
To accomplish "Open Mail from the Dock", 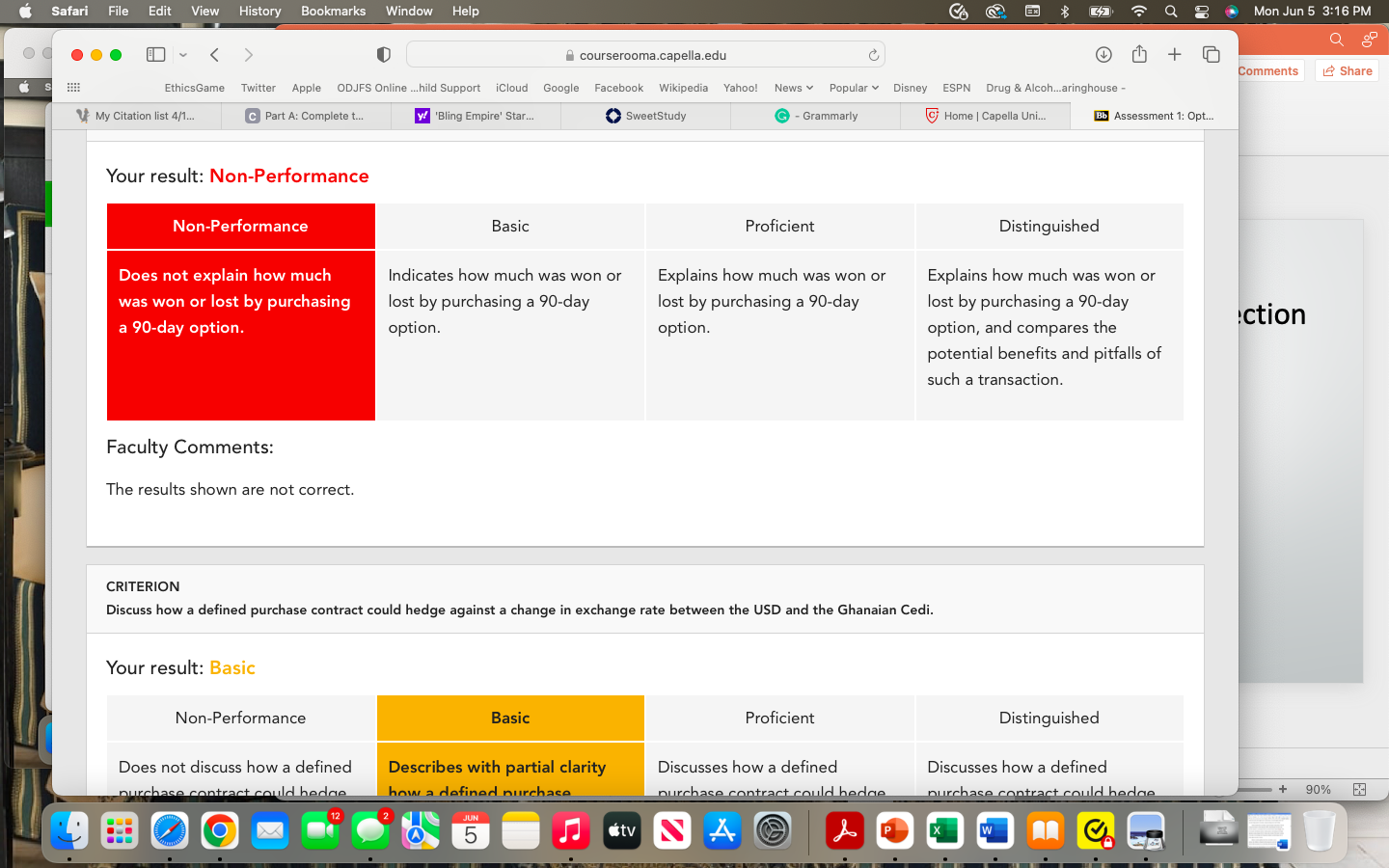I will coord(270,830).
